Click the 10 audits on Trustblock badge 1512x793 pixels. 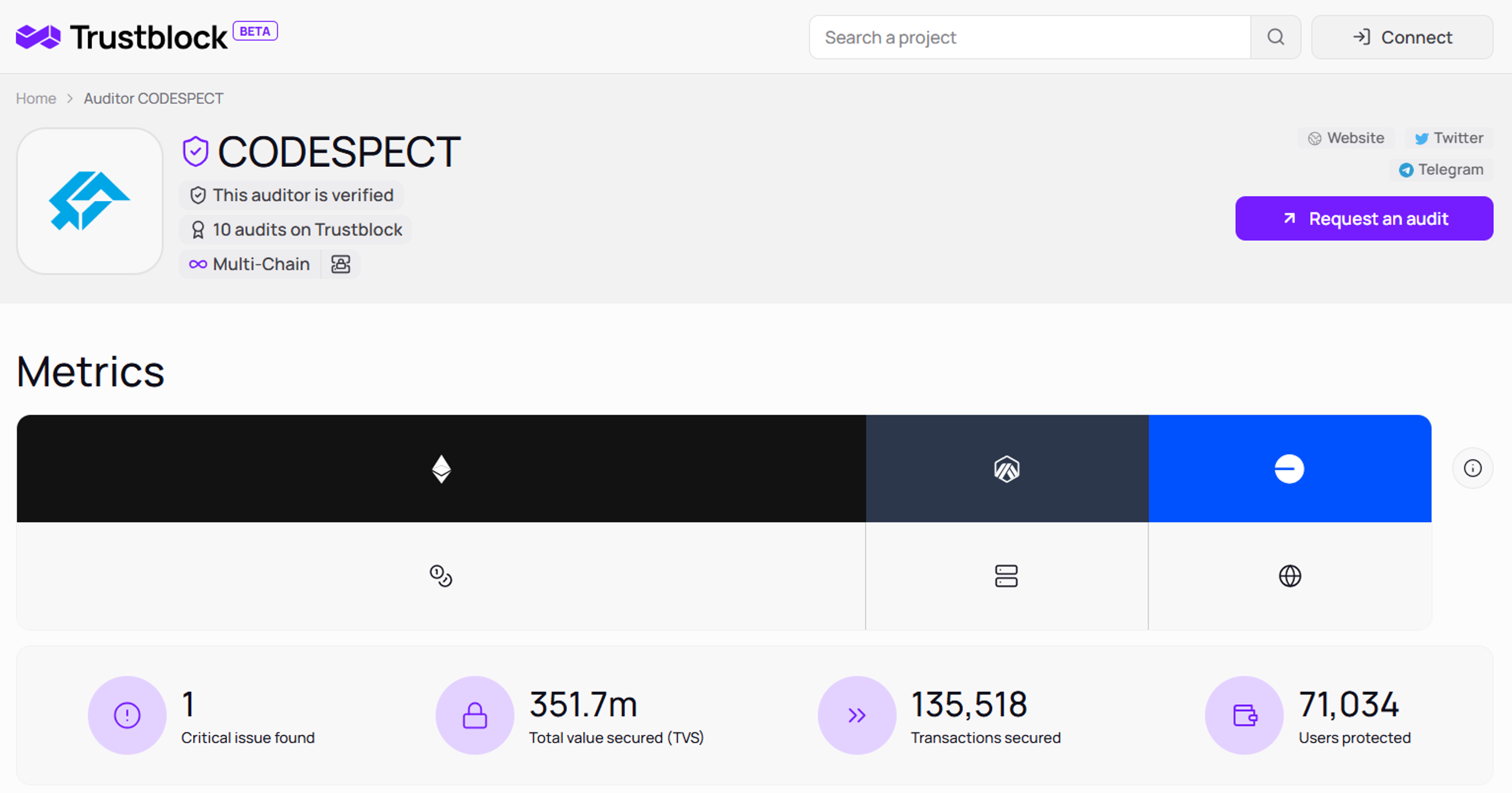click(295, 230)
